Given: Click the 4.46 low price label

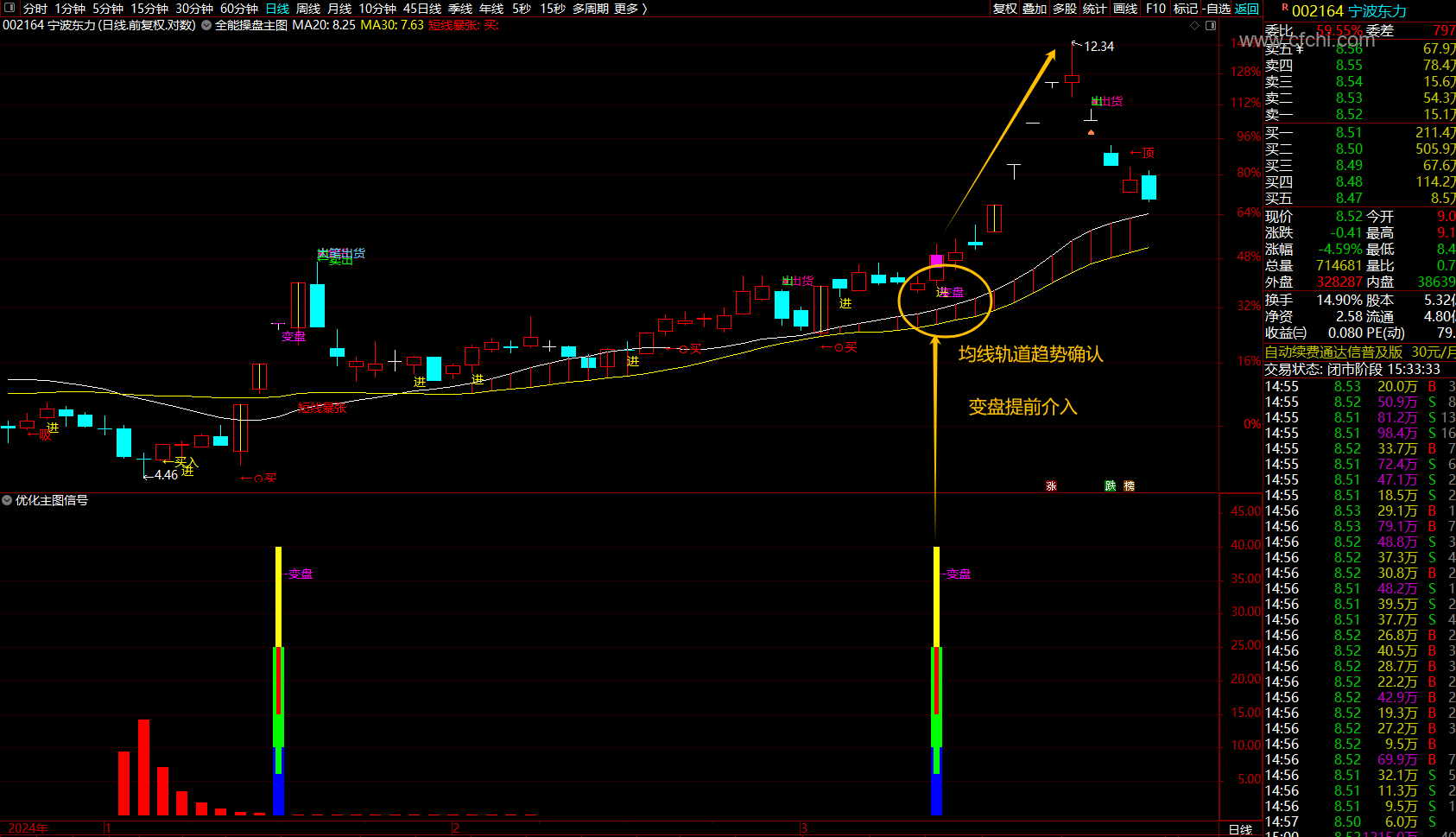Looking at the screenshot, I should tap(166, 475).
